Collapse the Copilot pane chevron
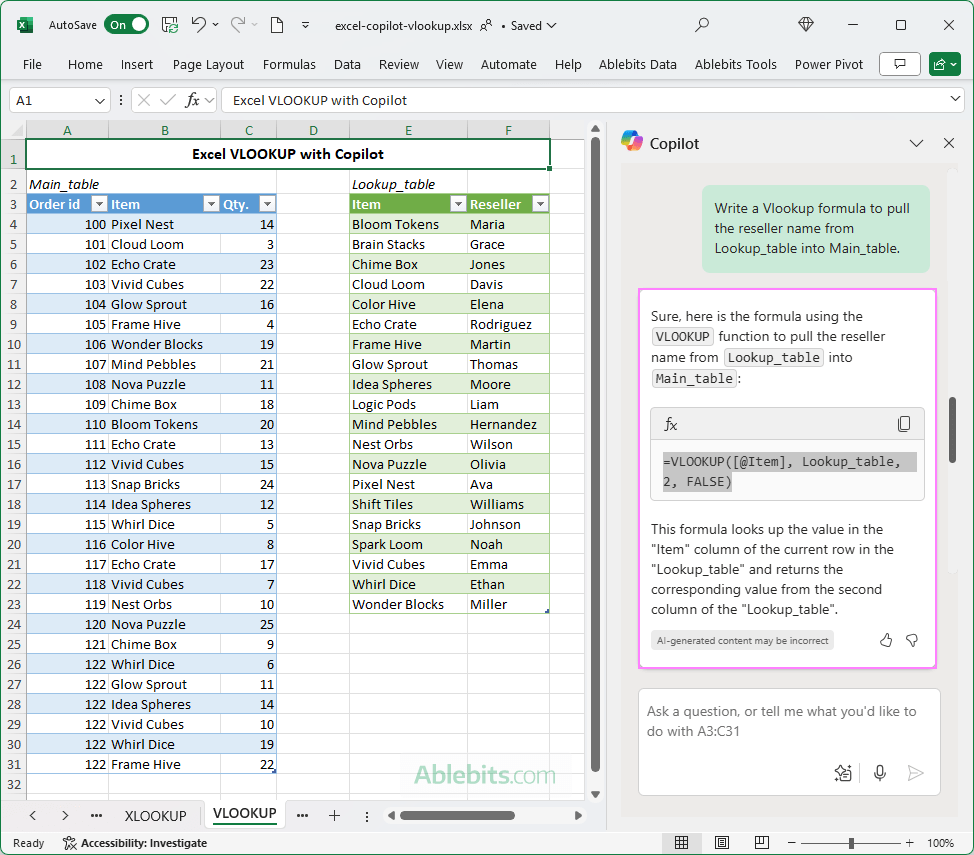The image size is (974, 855). 916,144
